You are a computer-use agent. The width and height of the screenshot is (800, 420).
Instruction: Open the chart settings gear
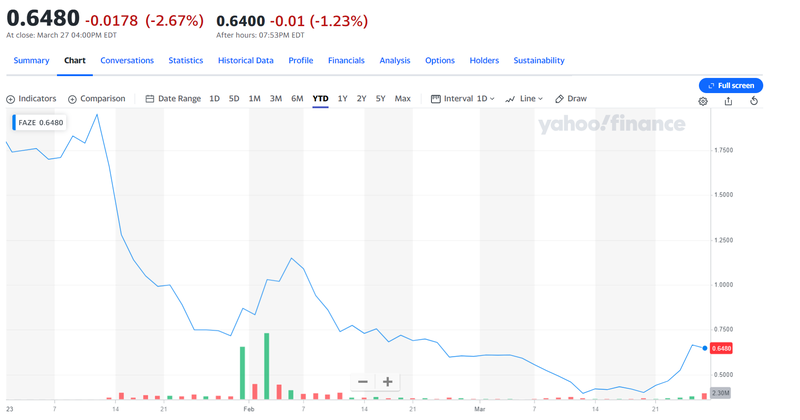[x=703, y=101]
